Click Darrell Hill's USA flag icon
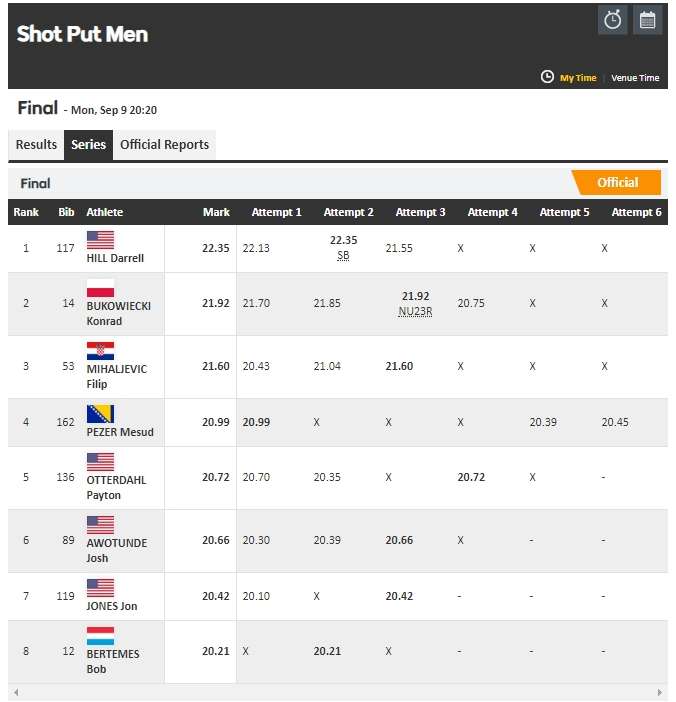Viewport: 676px width, 702px height. [100, 240]
